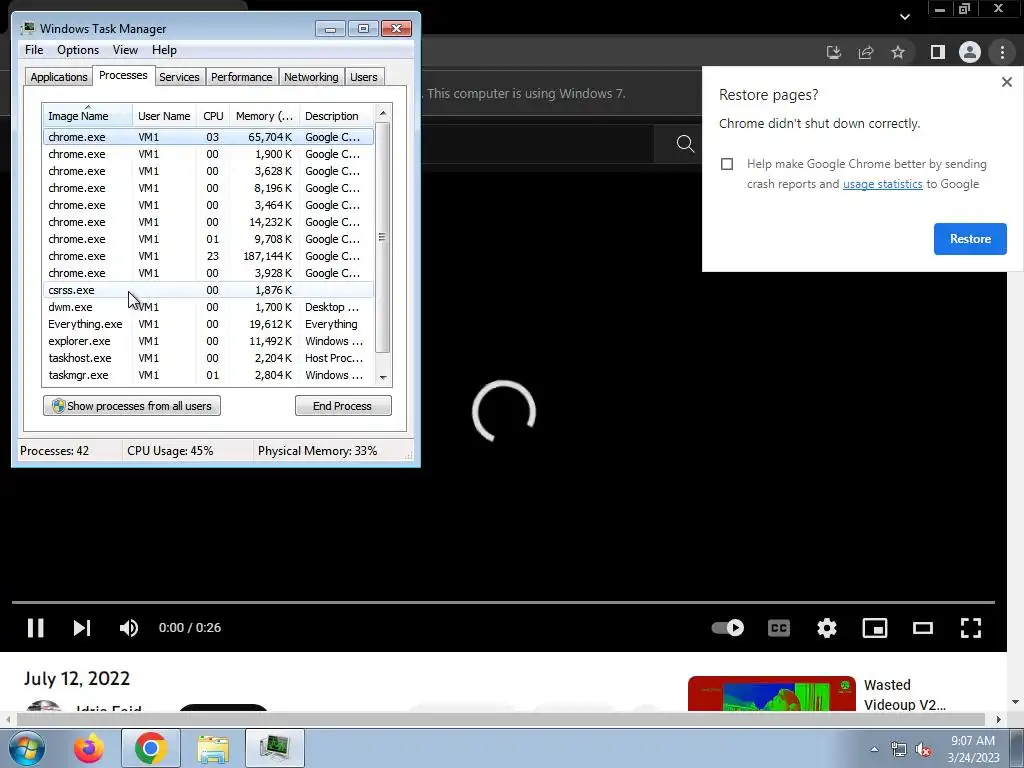The image size is (1024, 768).
Task: Open the Wasted Videoup V2 thumbnail
Action: click(x=771, y=694)
